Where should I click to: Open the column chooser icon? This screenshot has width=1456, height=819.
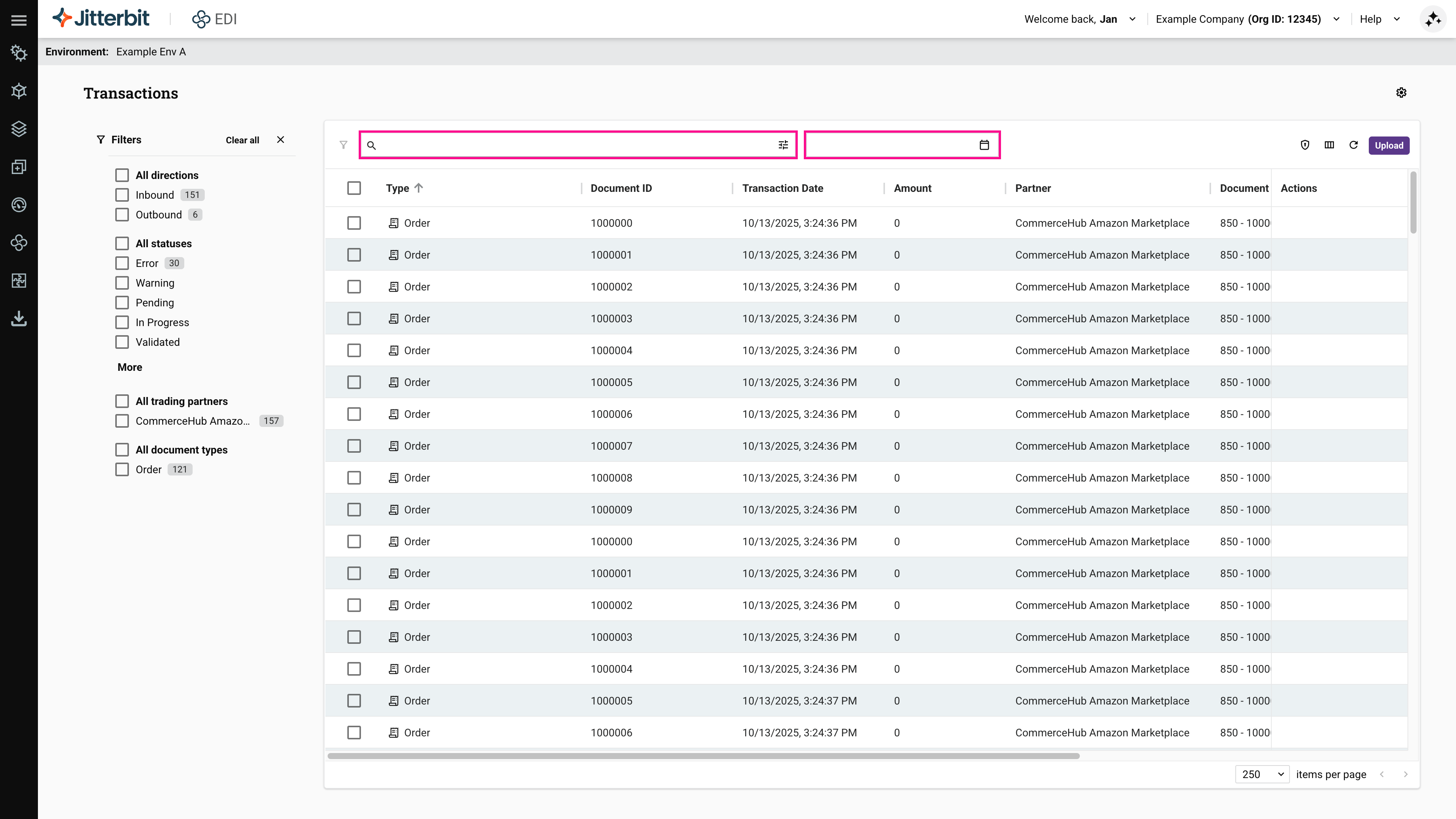click(1329, 145)
